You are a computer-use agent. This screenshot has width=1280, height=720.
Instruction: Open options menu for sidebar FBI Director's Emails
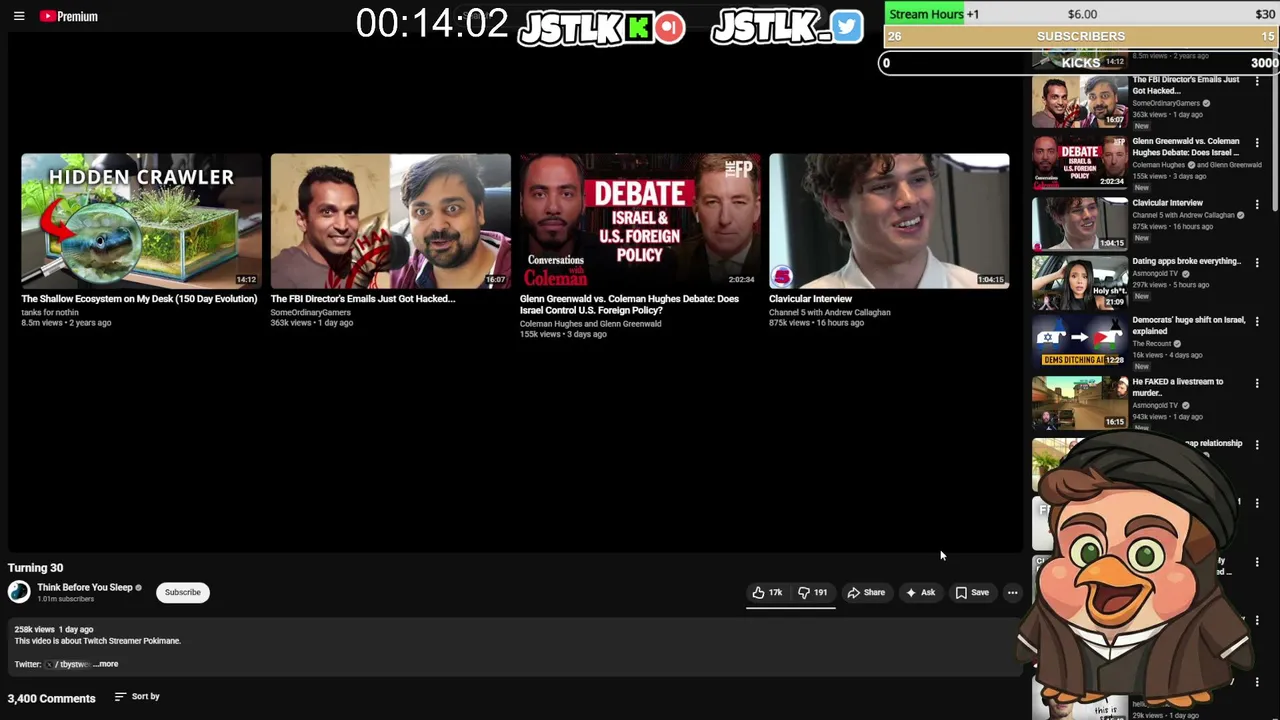tap(1257, 81)
